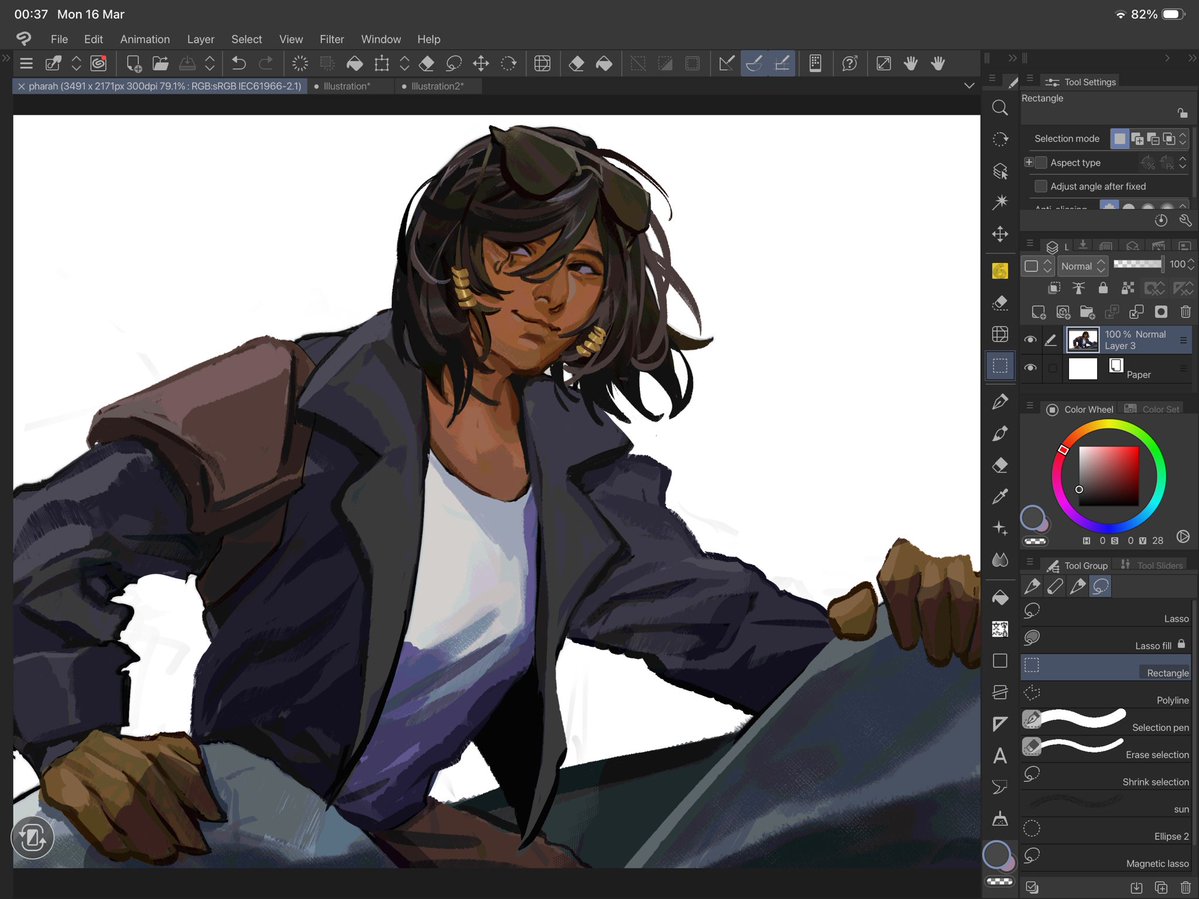This screenshot has width=1199, height=899.
Task: Switch to the Color Set tab
Action: (x=1152, y=409)
